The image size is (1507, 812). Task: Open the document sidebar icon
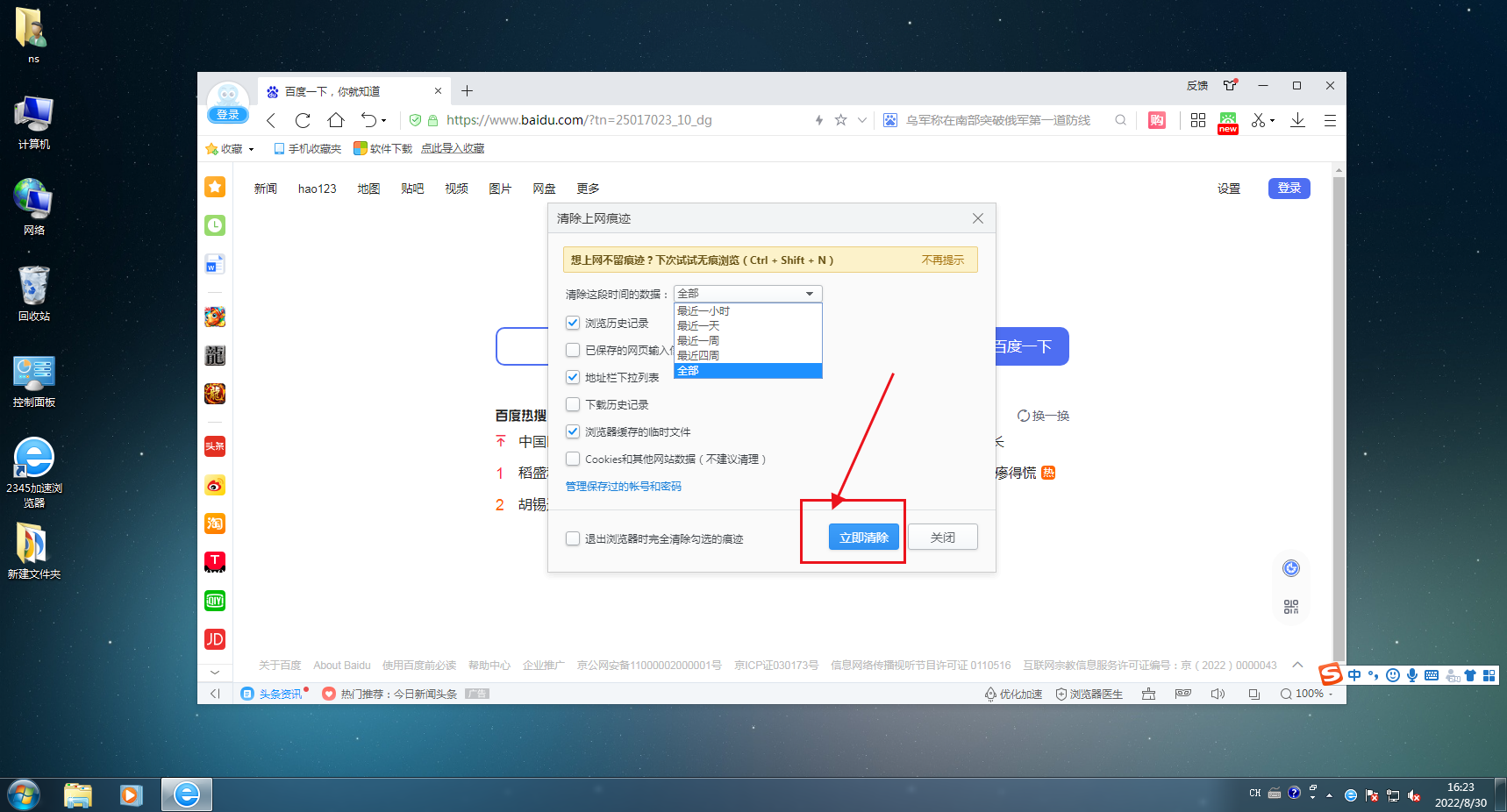[215, 264]
